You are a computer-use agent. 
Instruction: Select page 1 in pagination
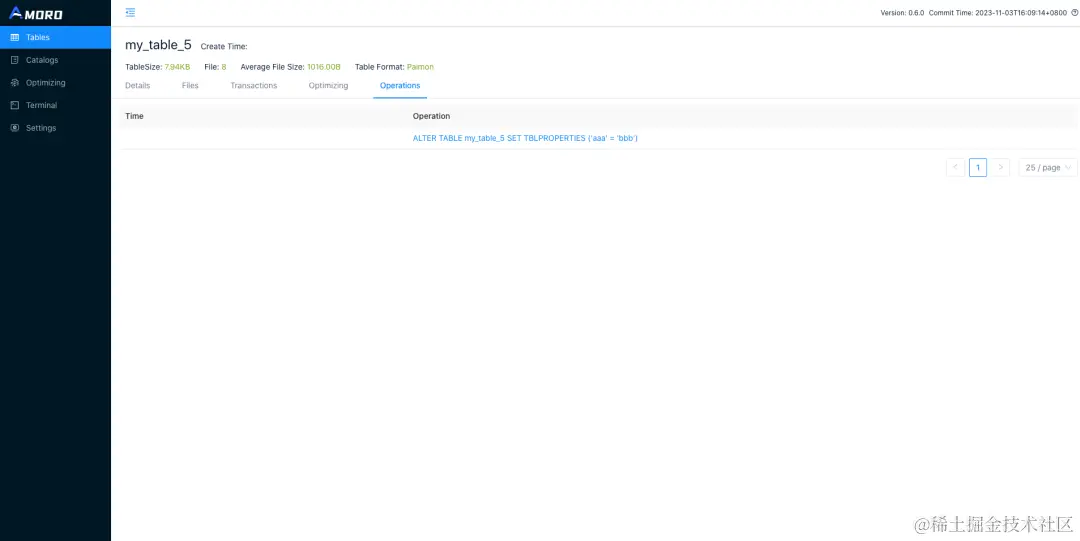point(978,167)
